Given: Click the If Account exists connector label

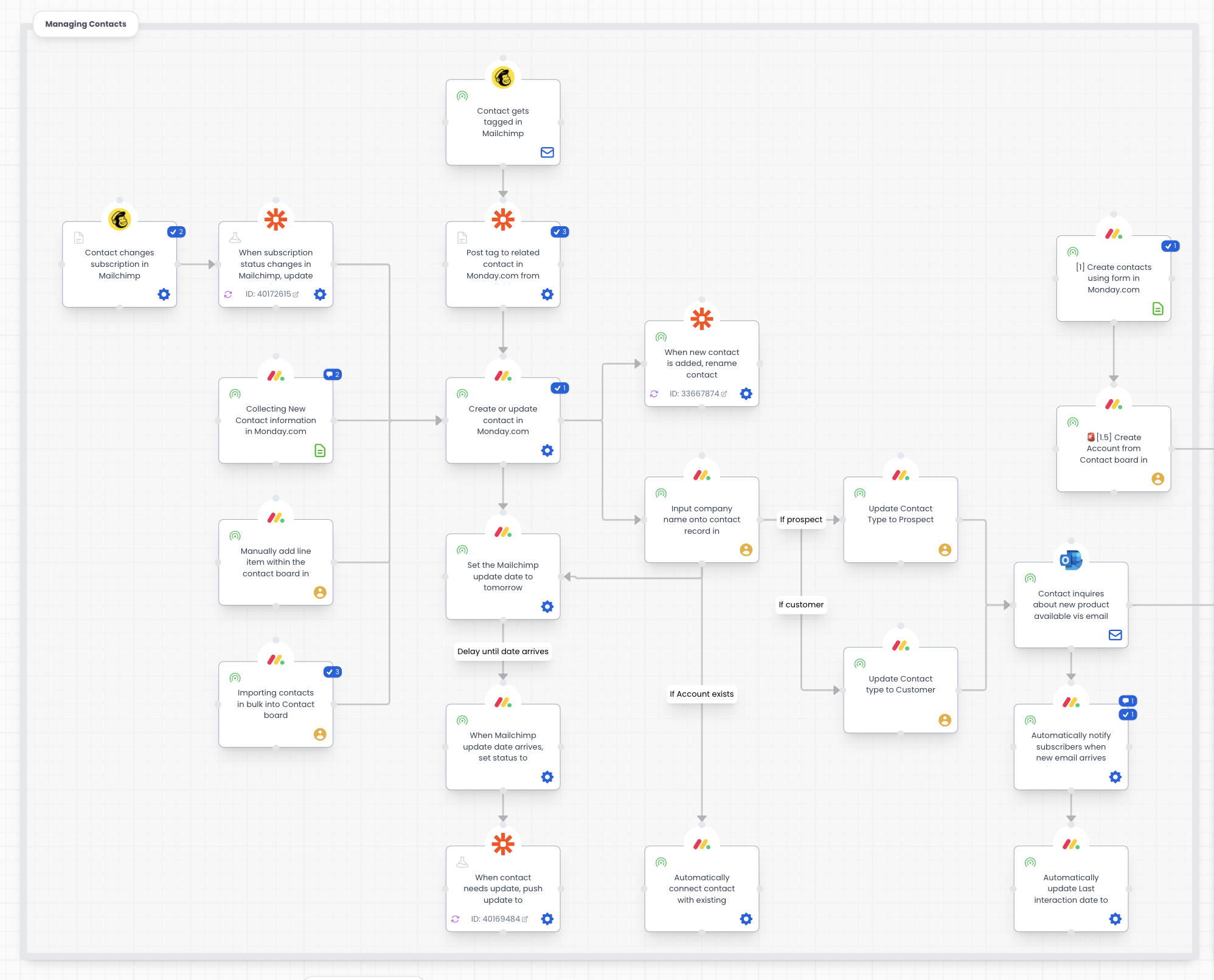Looking at the screenshot, I should pyautogui.click(x=702, y=694).
